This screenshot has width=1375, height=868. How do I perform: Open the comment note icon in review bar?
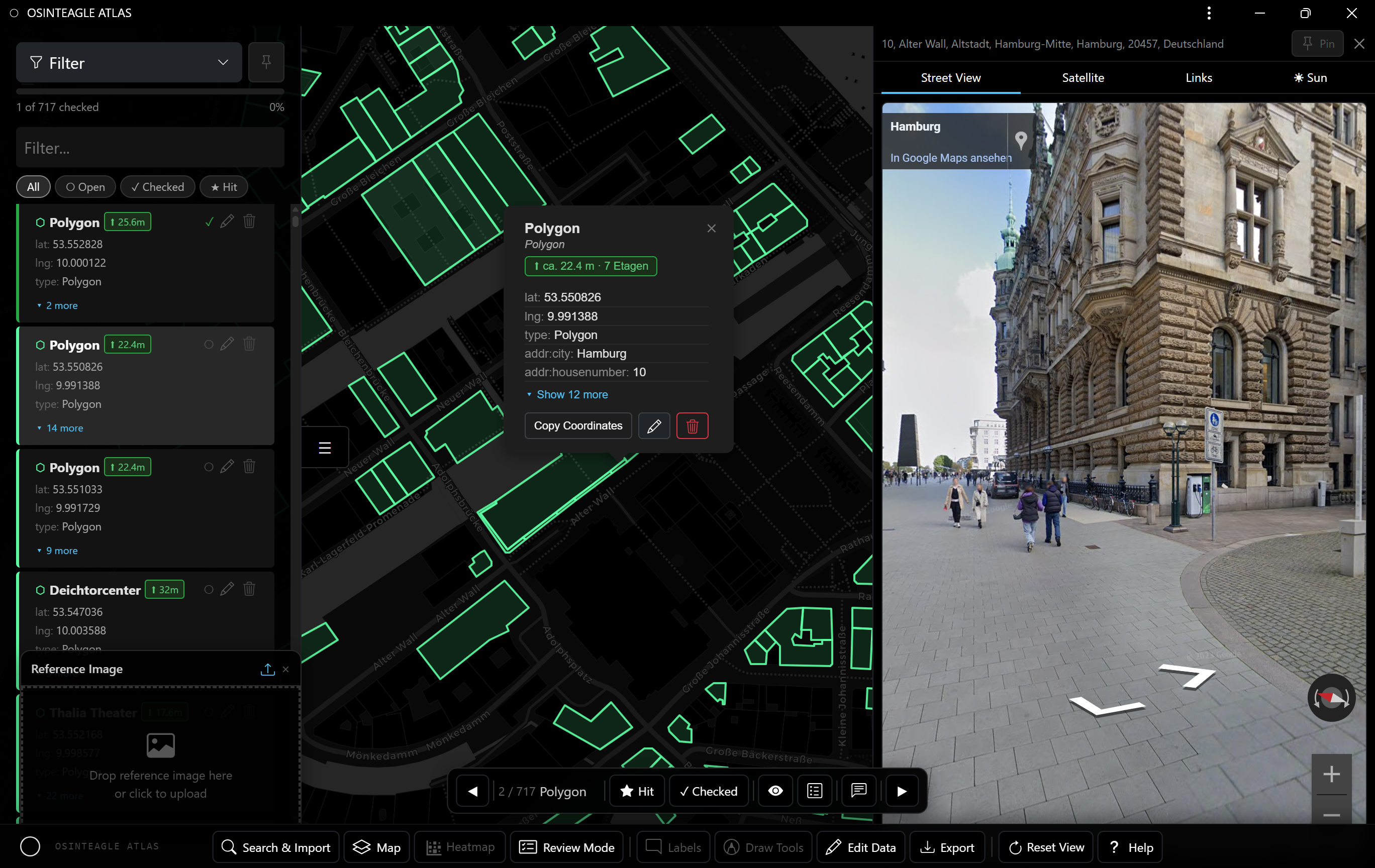[x=859, y=792]
